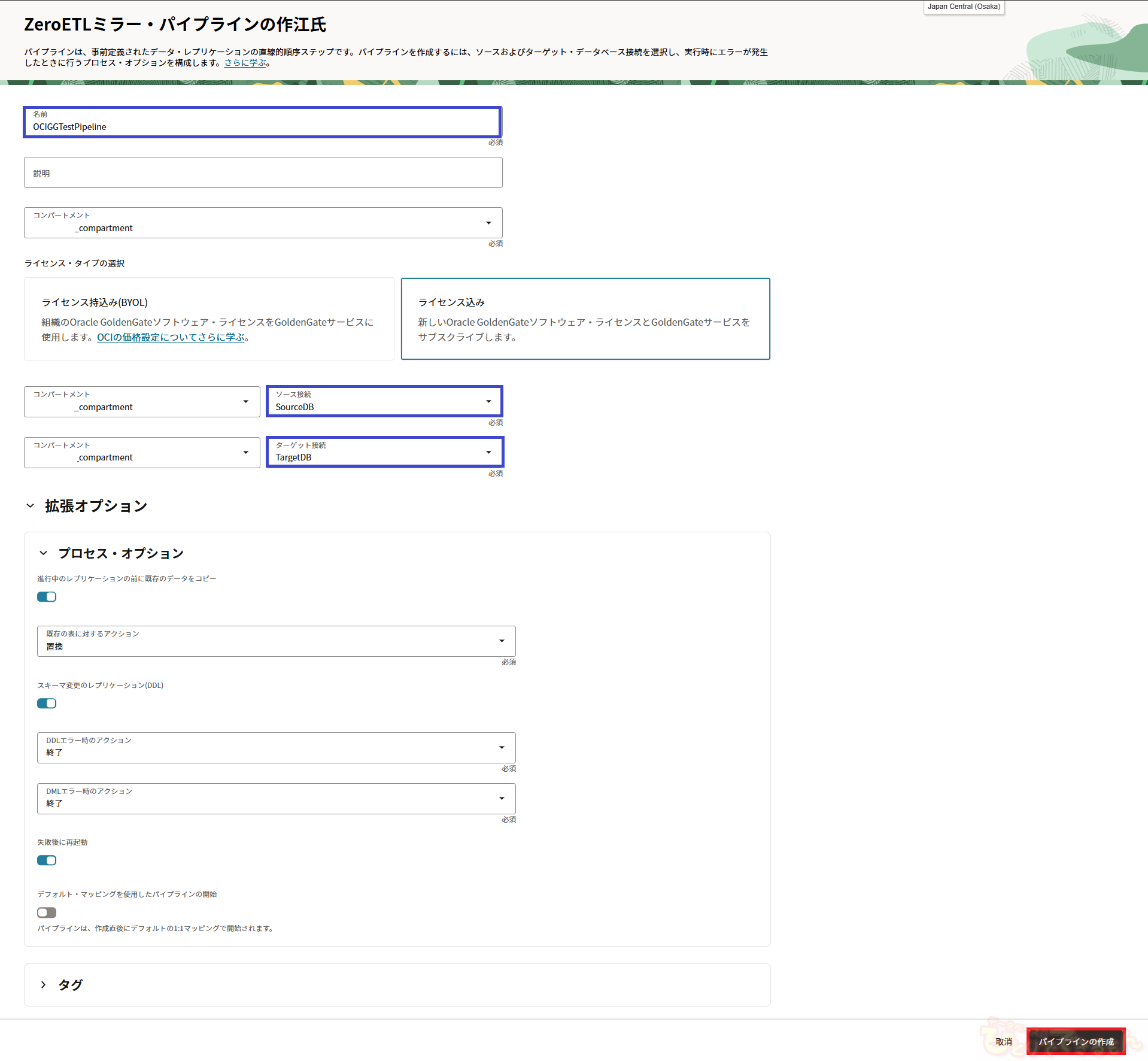Viewport: 1148px width, 1061px height.
Task: Enable デフォルト・マッピング pipeline start switch
Action: (47, 913)
